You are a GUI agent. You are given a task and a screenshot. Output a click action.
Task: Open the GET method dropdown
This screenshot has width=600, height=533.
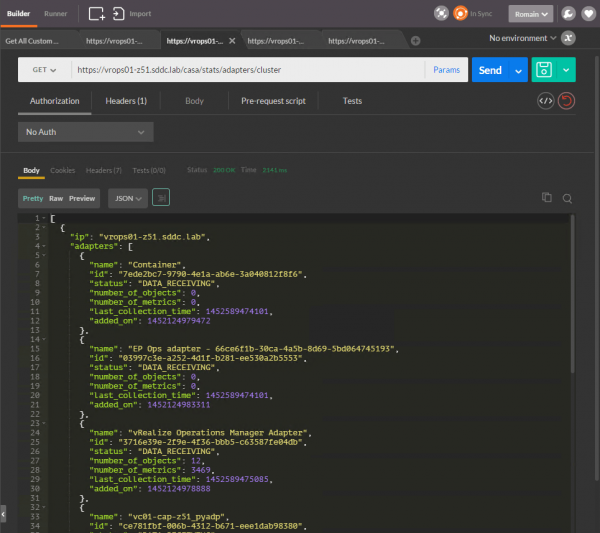tap(44, 70)
